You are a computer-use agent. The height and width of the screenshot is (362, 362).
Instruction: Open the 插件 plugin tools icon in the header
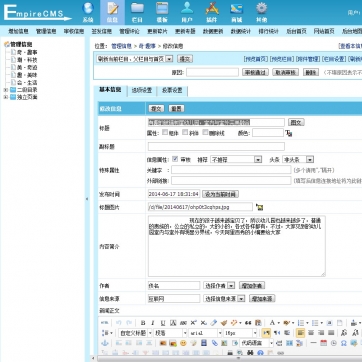(212, 8)
